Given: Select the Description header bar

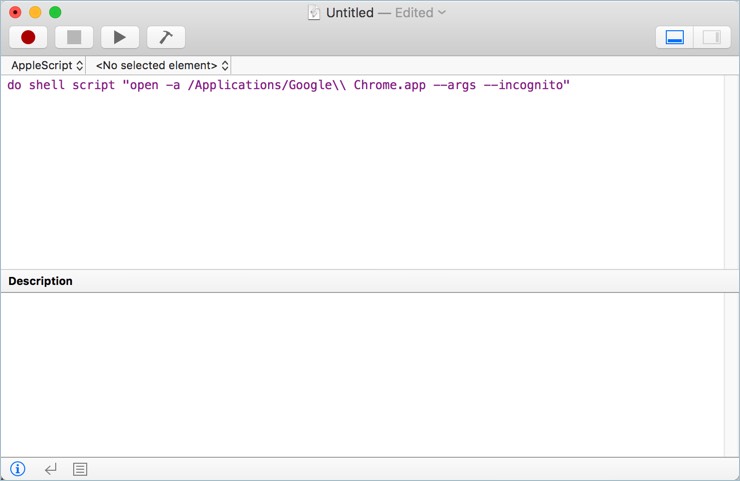Looking at the screenshot, I should pyautogui.click(x=360, y=281).
